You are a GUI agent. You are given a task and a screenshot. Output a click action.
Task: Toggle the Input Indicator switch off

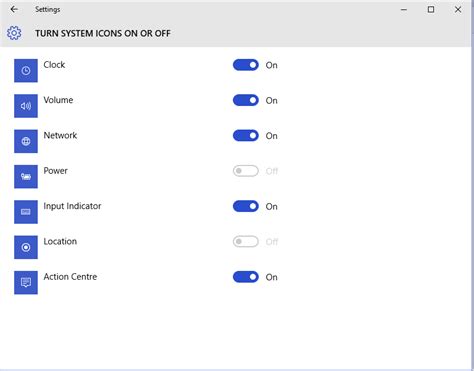[x=246, y=206]
